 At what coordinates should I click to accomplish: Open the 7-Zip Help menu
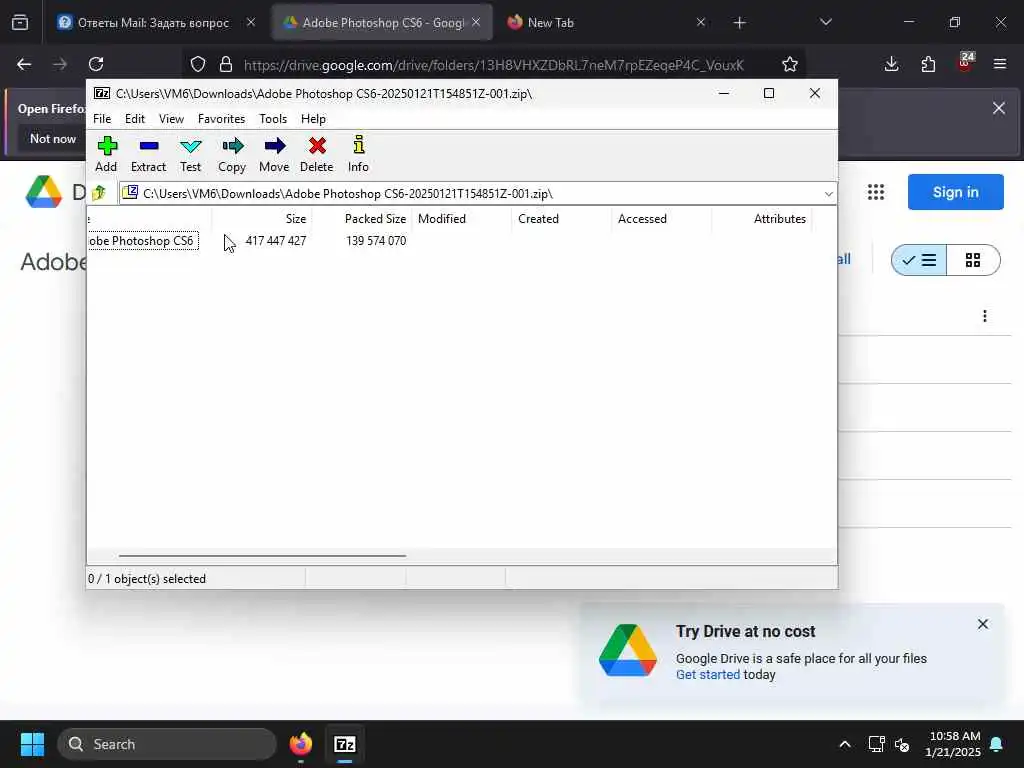313,119
